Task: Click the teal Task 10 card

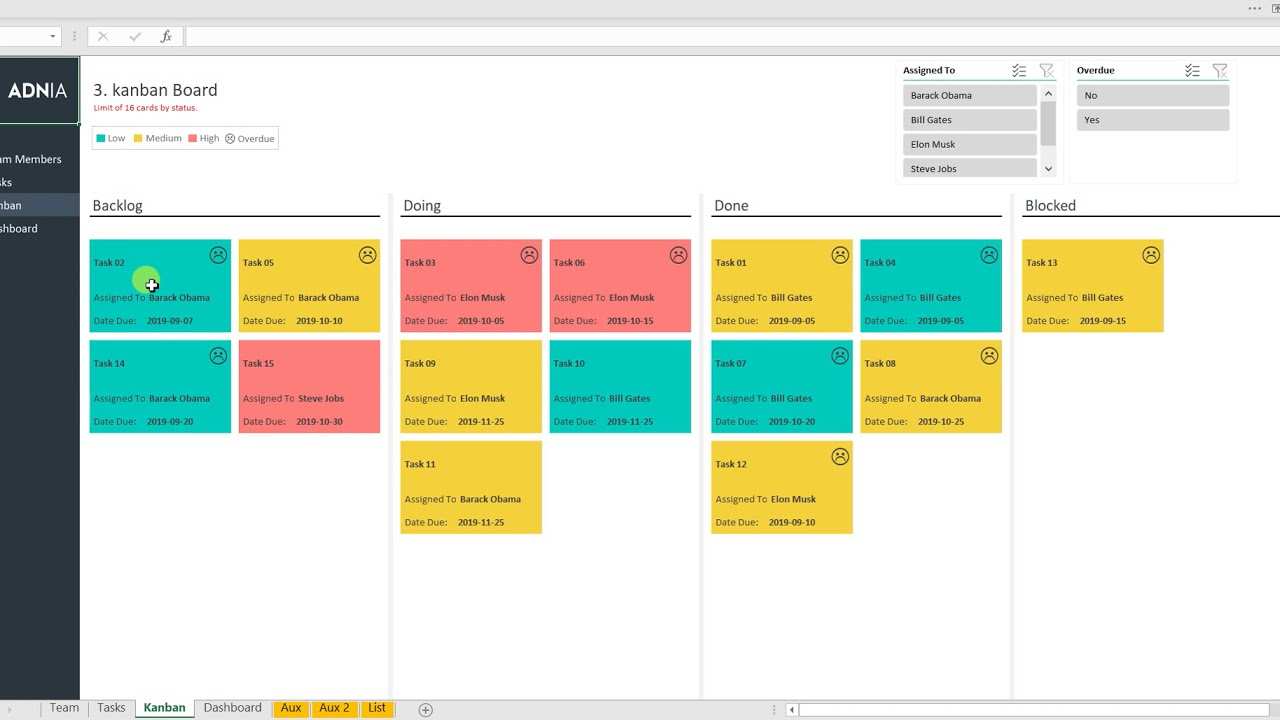Action: point(620,386)
